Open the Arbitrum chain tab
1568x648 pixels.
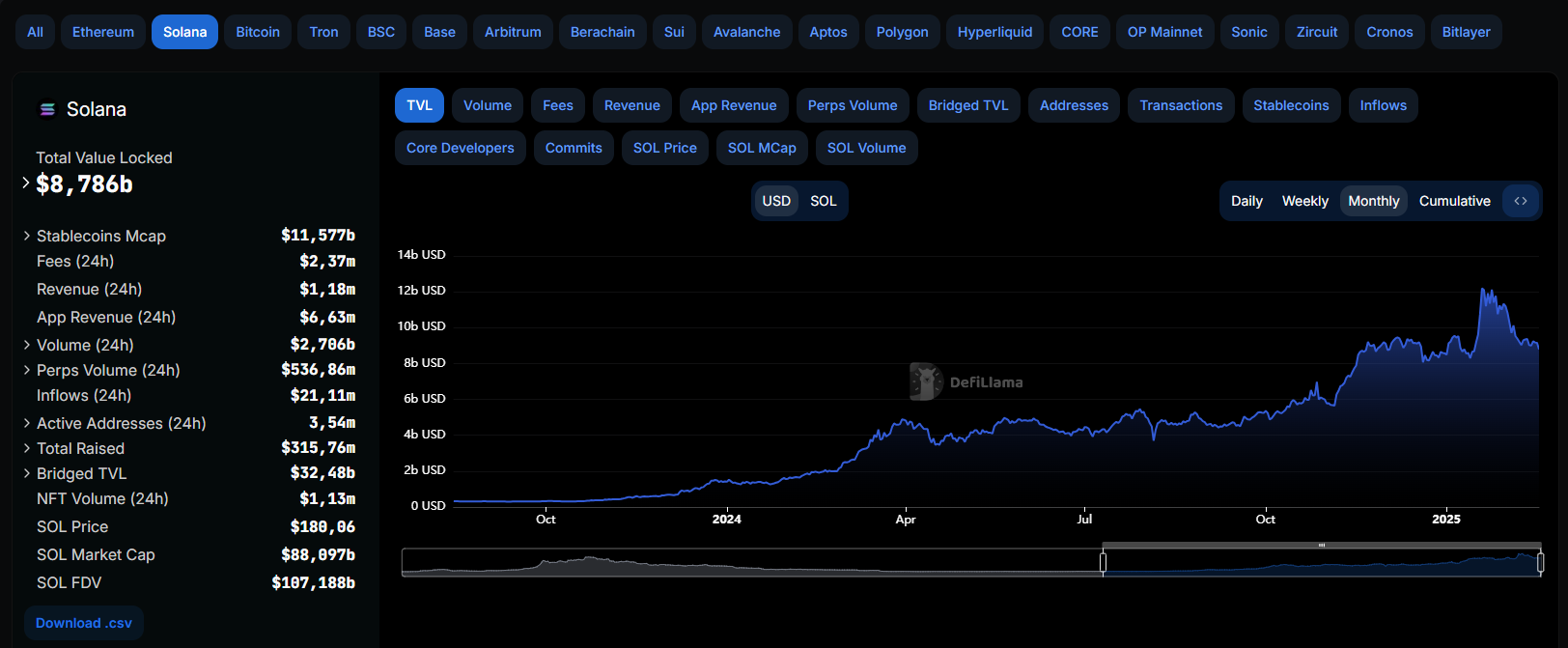click(x=513, y=32)
